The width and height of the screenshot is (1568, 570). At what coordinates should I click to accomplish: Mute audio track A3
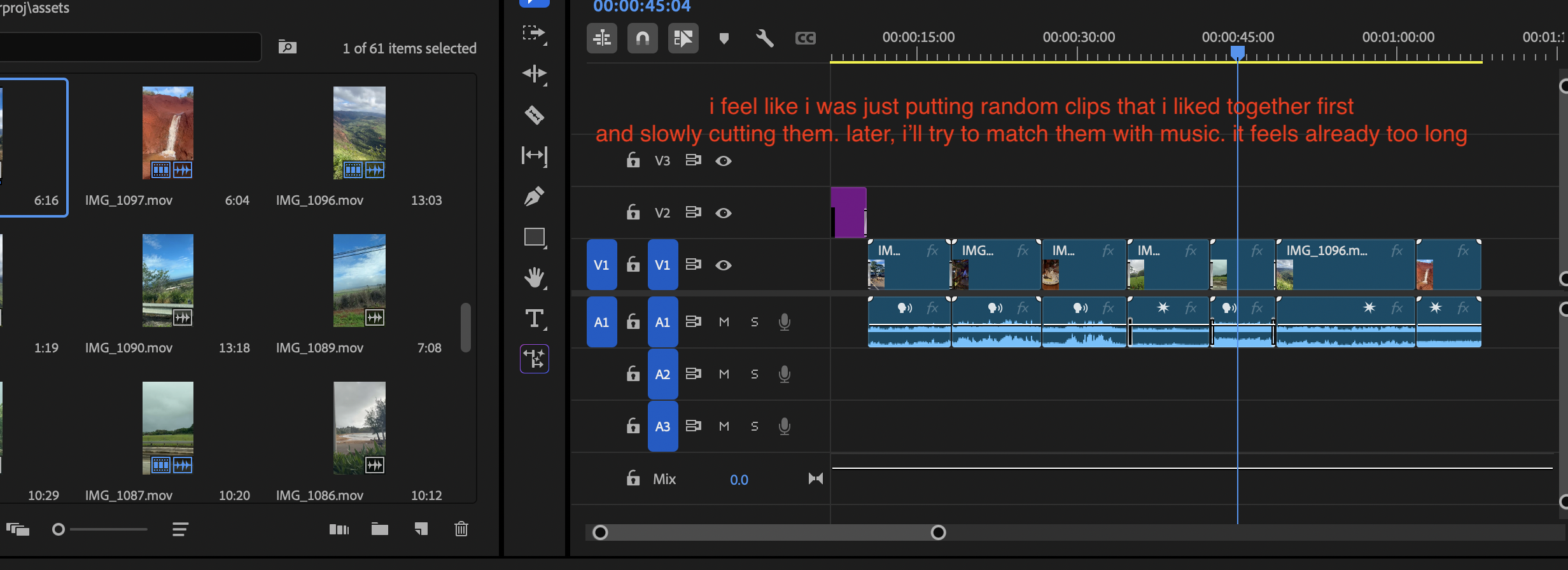(724, 426)
